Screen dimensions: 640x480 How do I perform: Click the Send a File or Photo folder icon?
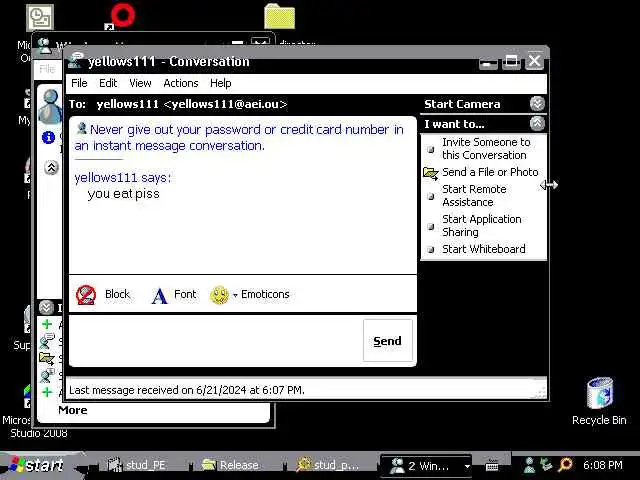click(x=430, y=173)
